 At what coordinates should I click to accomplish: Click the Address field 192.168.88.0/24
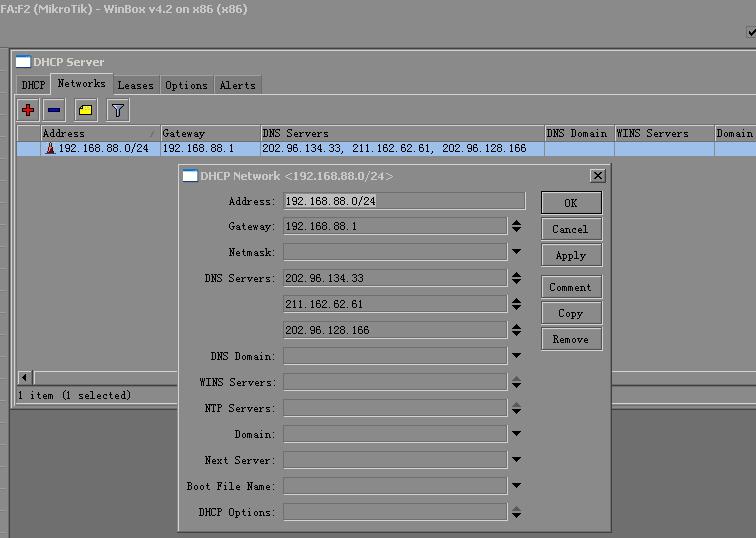click(404, 201)
